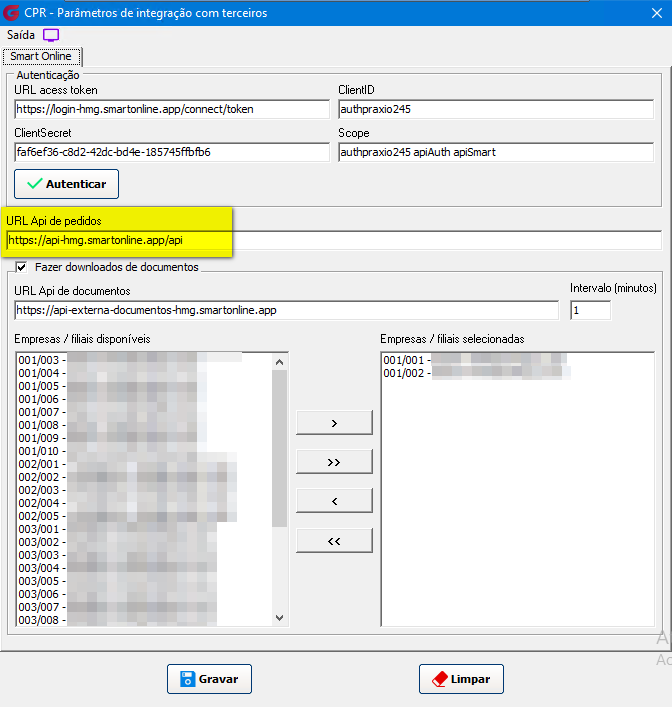Click the available list scrollbar thumb
The height and width of the screenshot is (707, 672).
(x=280, y=448)
